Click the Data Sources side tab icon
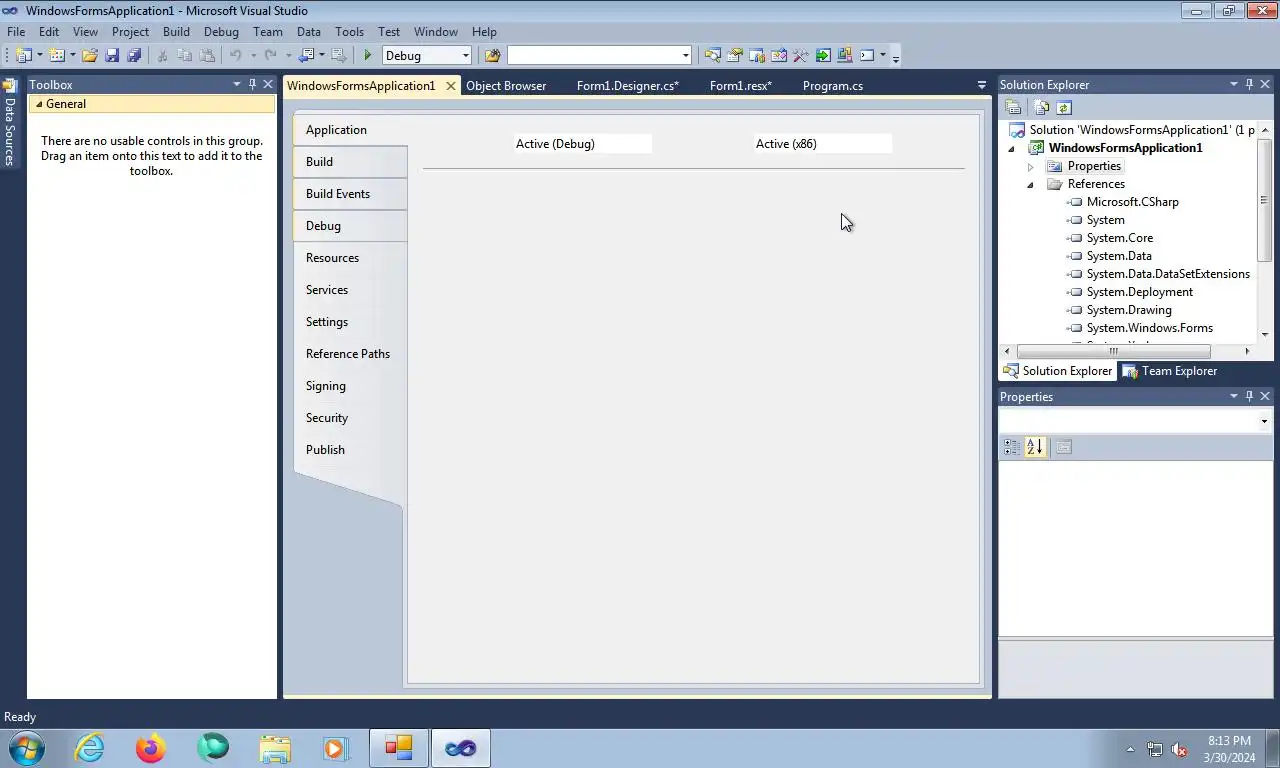The width and height of the screenshot is (1280, 768). click(x=9, y=86)
